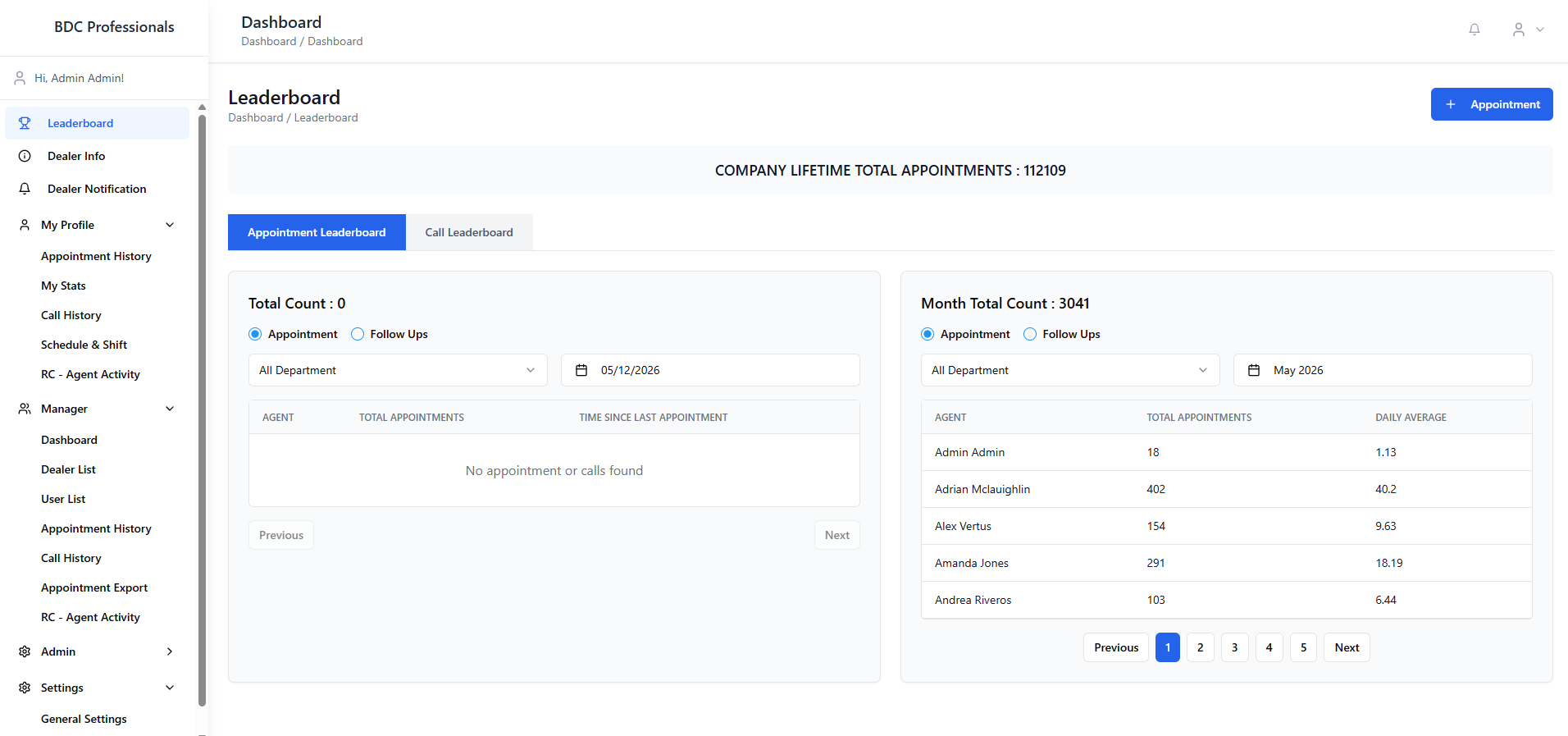Click the user icon next to Hi, Admin Admin!
The height and width of the screenshot is (736, 1568).
click(x=20, y=78)
